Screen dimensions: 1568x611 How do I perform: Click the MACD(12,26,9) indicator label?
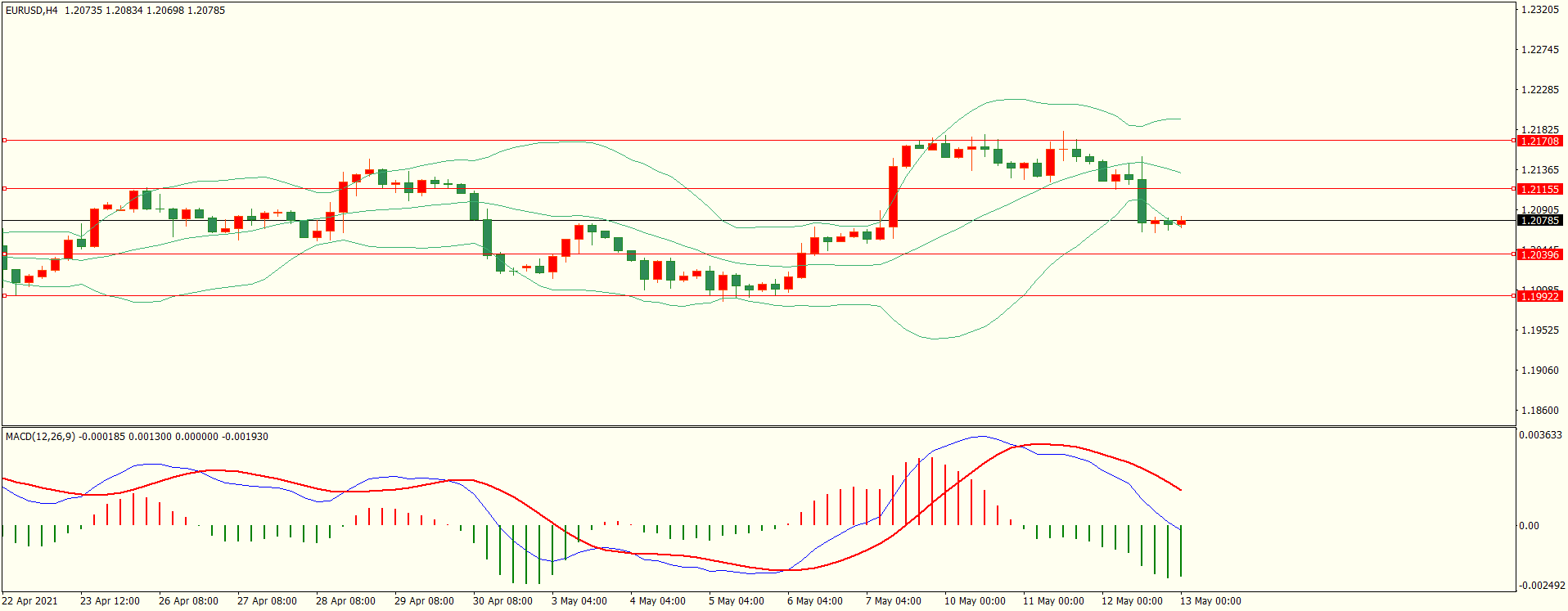(x=40, y=437)
